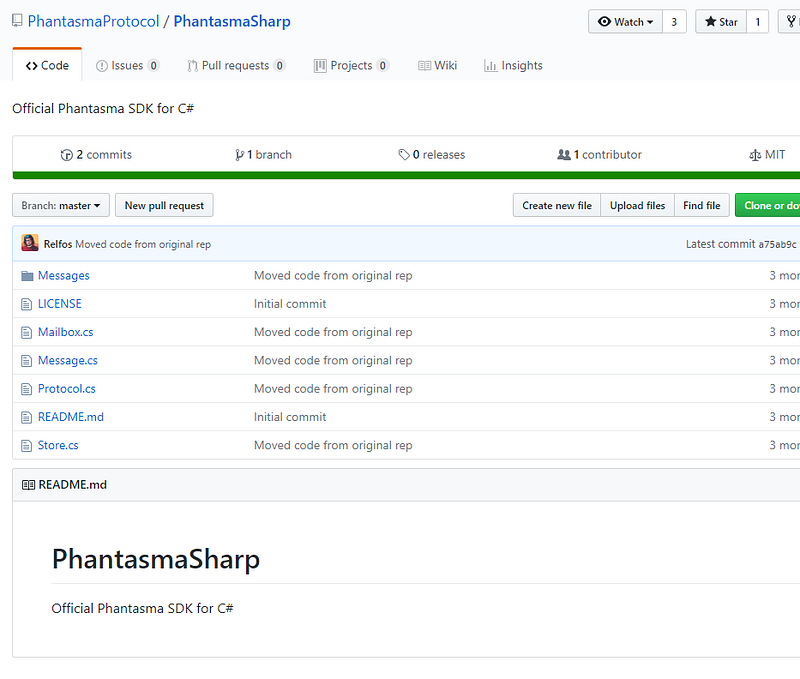
Task: Open the Store.cs row commit message
Action: click(333, 445)
